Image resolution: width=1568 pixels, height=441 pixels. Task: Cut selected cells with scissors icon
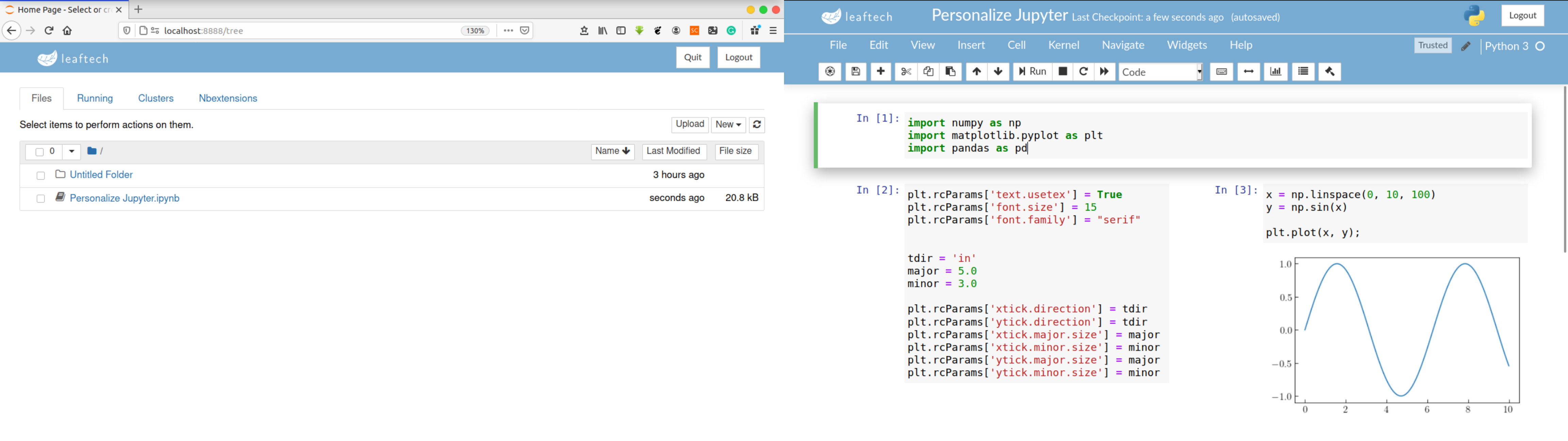click(x=906, y=72)
